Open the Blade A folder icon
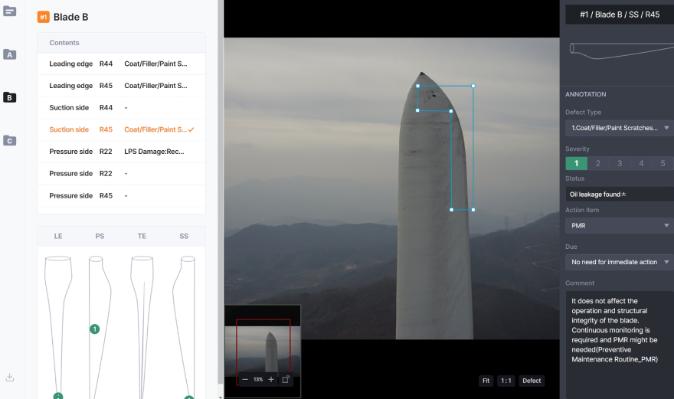The width and height of the screenshot is (674, 399). [x=9, y=55]
